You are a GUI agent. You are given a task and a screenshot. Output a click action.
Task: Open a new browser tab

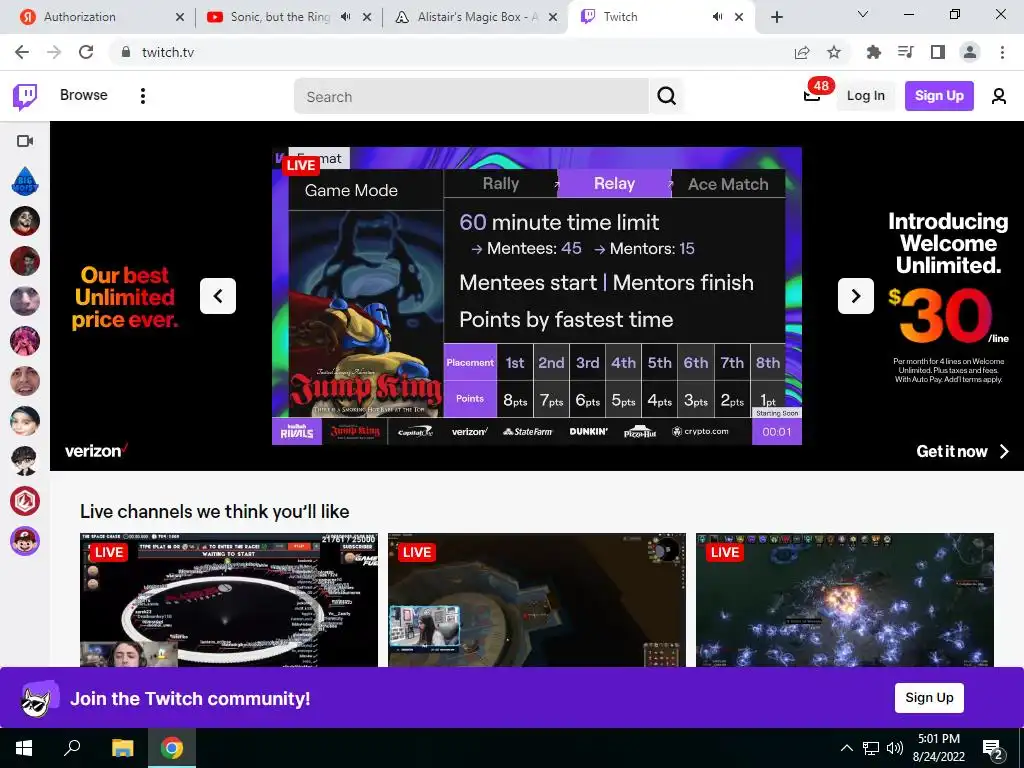[776, 17]
